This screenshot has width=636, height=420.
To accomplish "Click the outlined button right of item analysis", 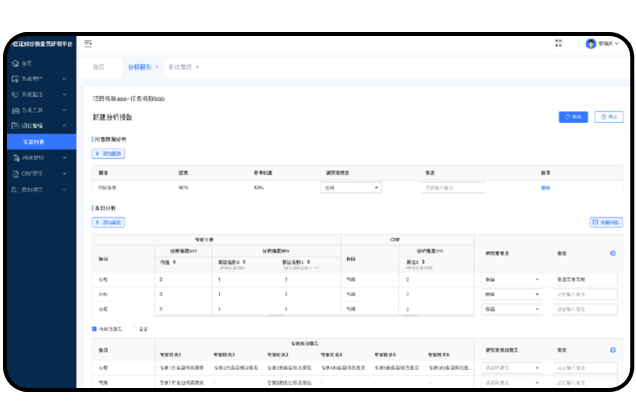I will point(606,222).
